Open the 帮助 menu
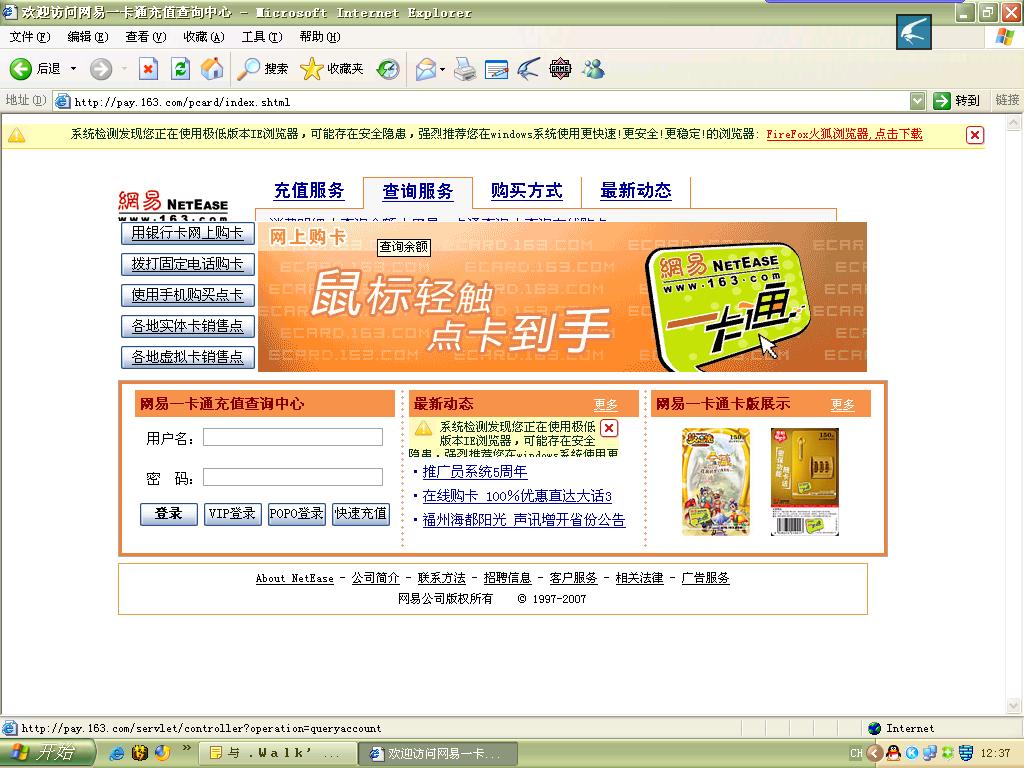This screenshot has height=768, width=1024. [x=320, y=37]
